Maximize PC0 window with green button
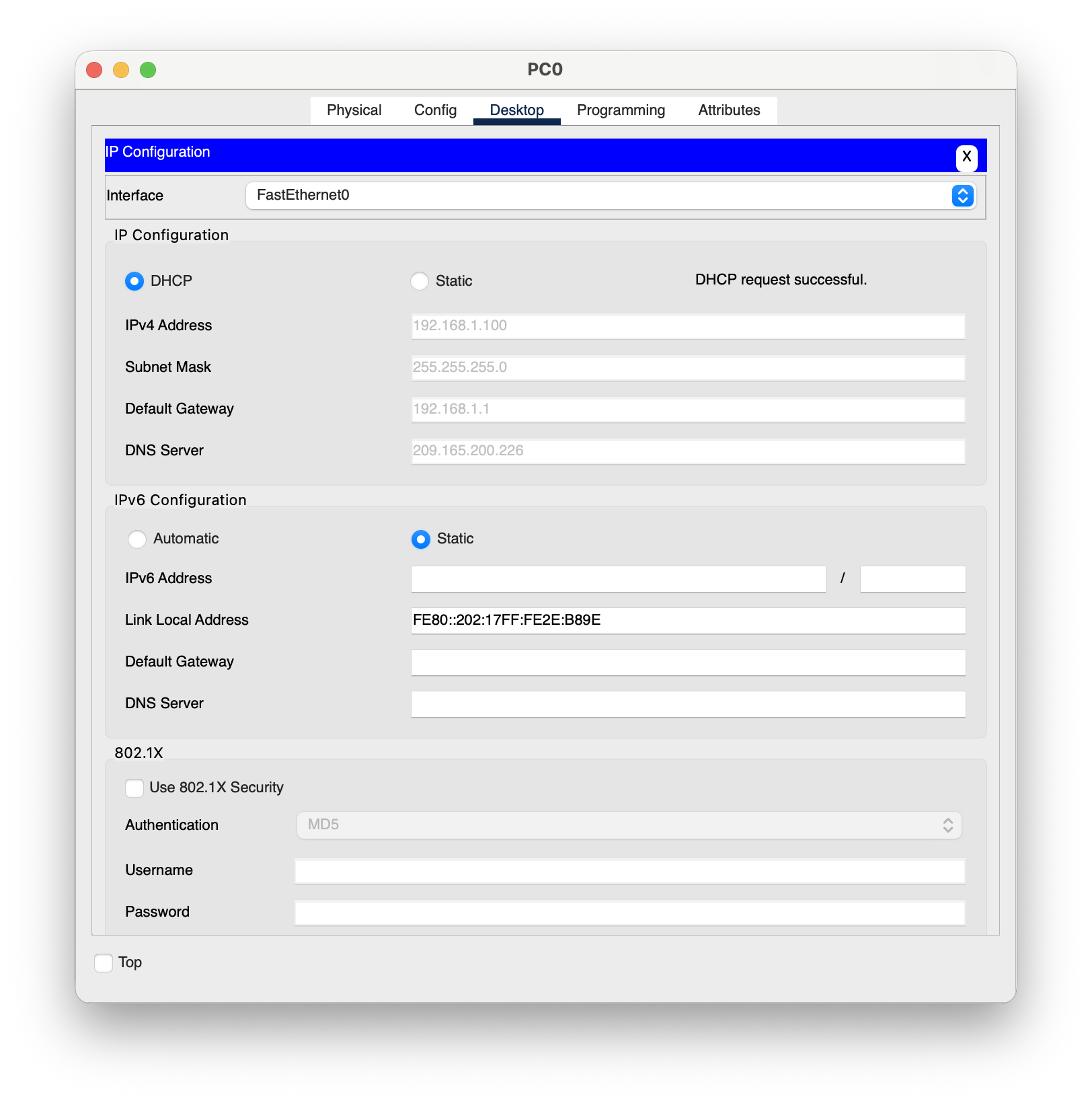 pos(148,70)
